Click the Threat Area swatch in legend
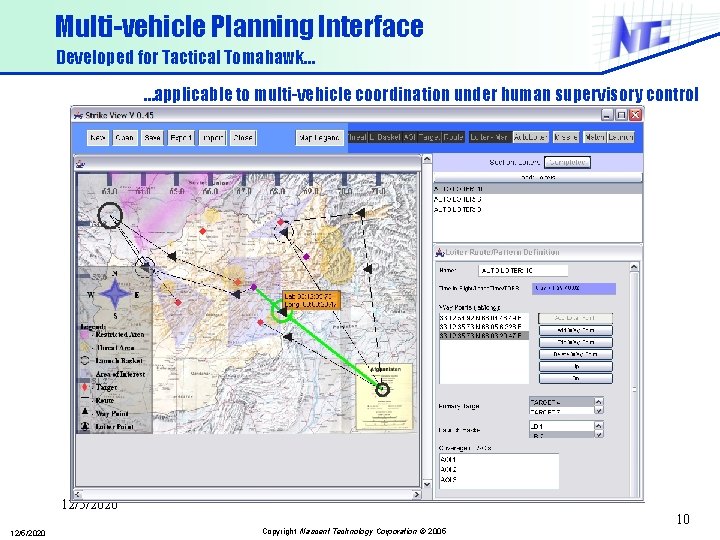Image resolution: width=720 pixels, height=540 pixels. click(85, 348)
